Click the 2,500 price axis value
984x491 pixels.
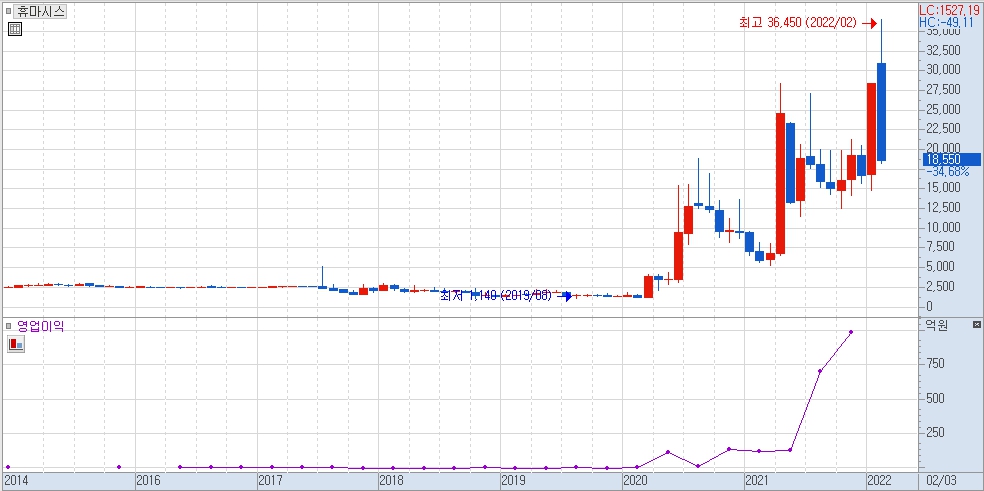[940, 286]
